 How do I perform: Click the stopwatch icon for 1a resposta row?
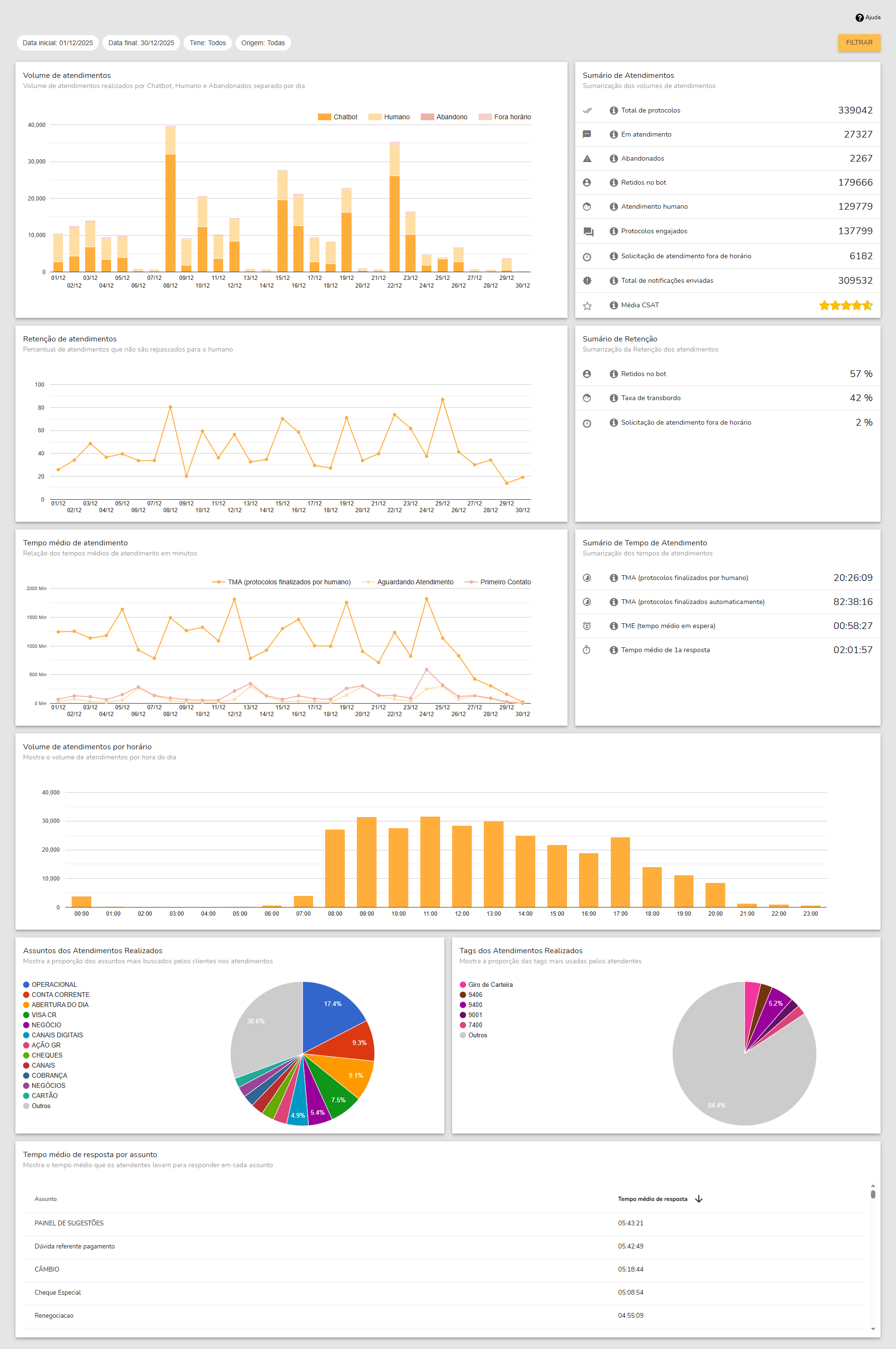click(x=586, y=650)
